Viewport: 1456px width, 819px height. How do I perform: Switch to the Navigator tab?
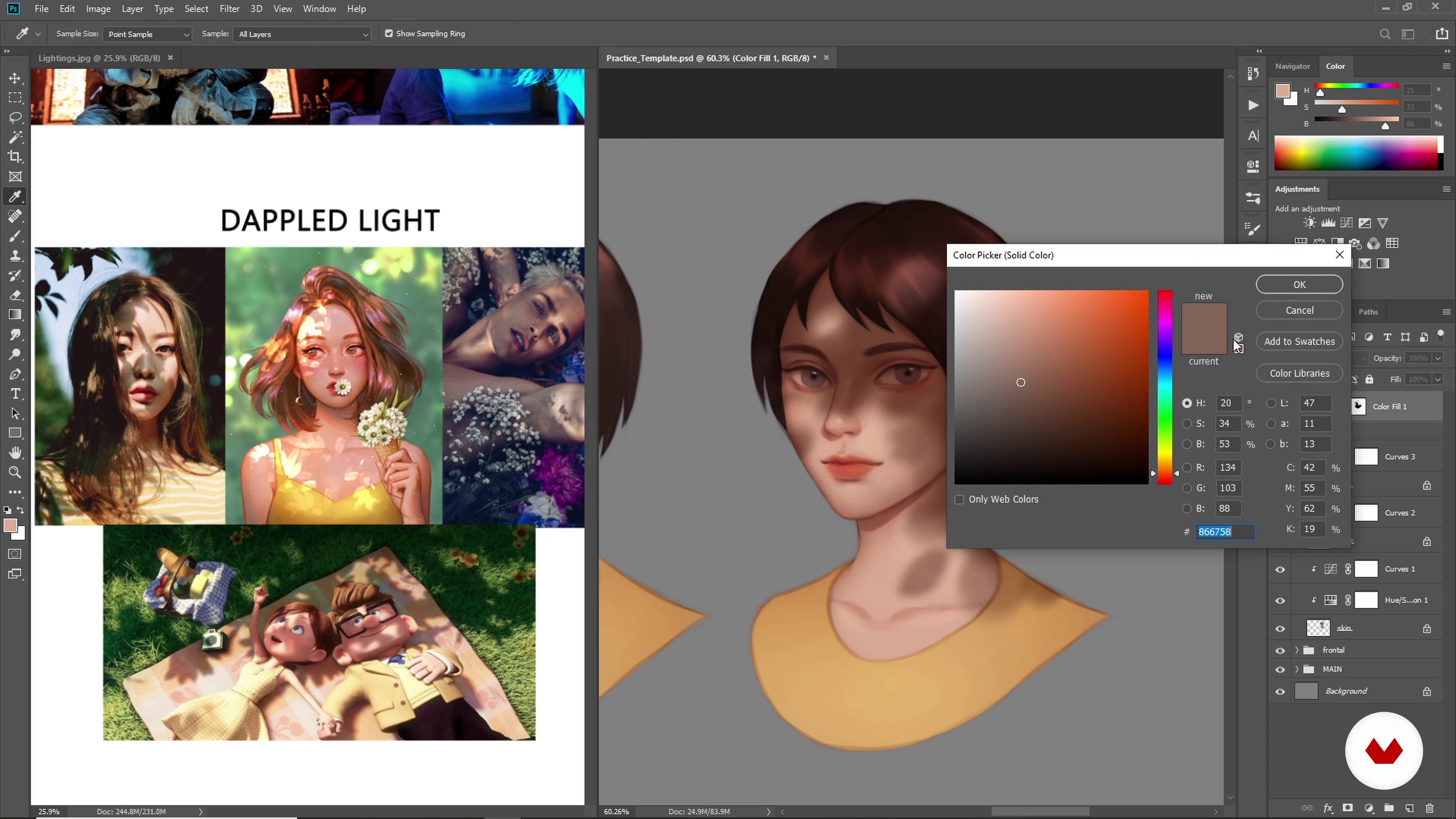(1292, 67)
